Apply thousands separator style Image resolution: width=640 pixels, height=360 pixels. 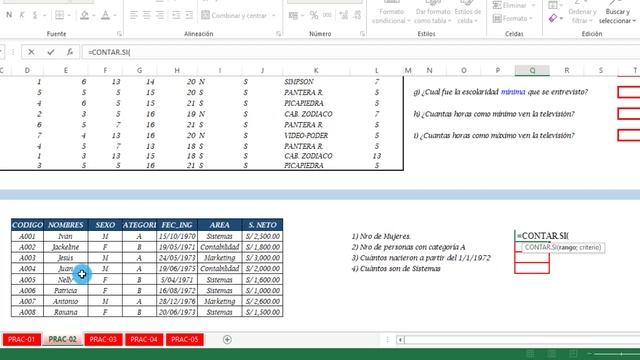327,16
